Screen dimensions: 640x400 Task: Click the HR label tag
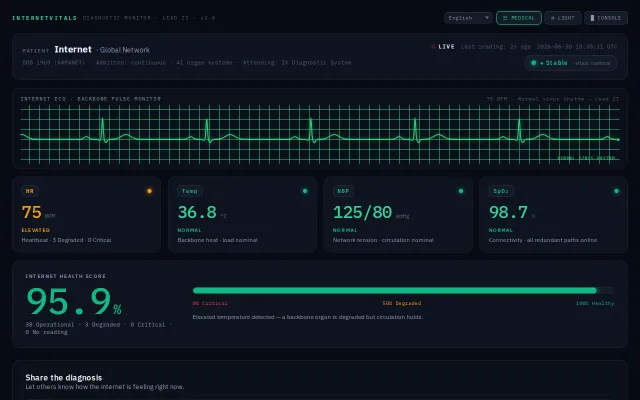tap(30, 191)
